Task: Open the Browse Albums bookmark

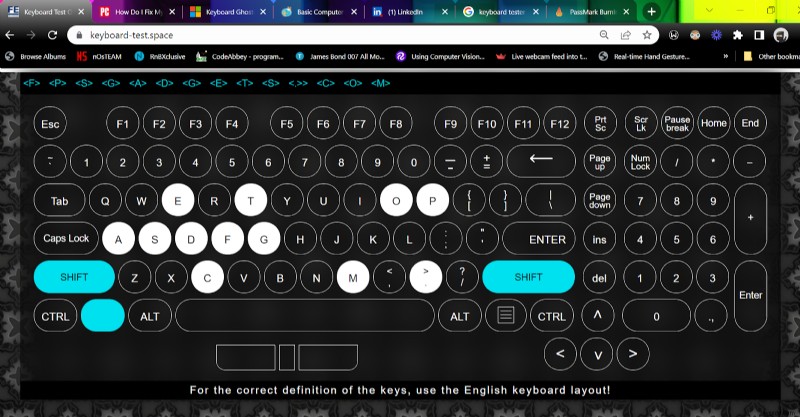Action: (36, 57)
